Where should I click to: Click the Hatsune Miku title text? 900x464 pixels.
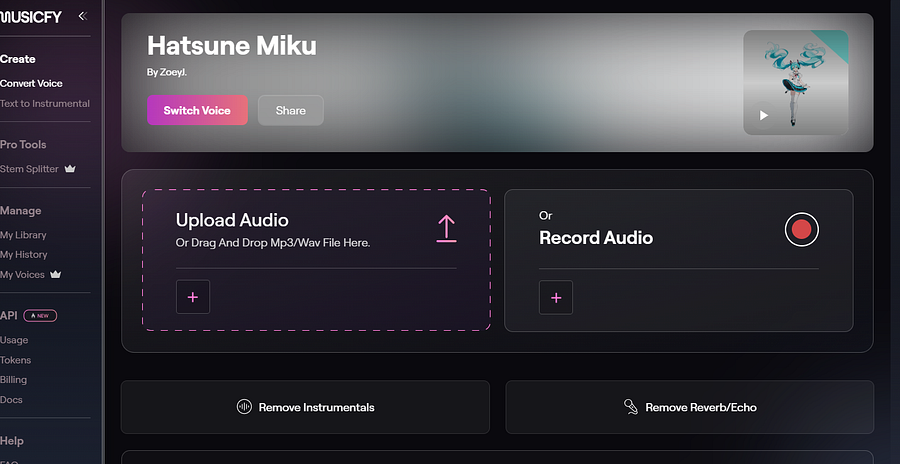click(x=232, y=45)
